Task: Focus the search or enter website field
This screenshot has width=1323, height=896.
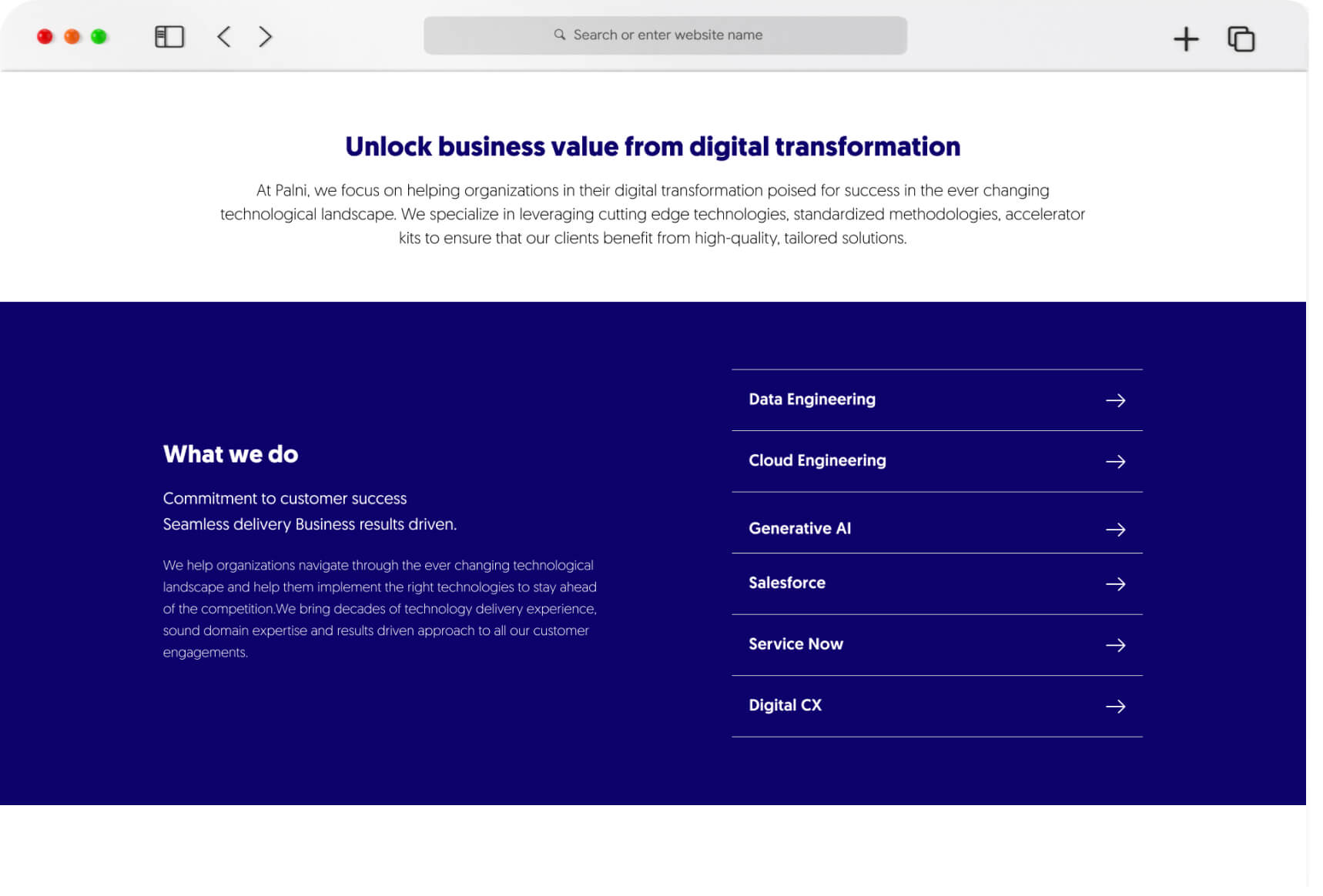Action: [x=667, y=35]
